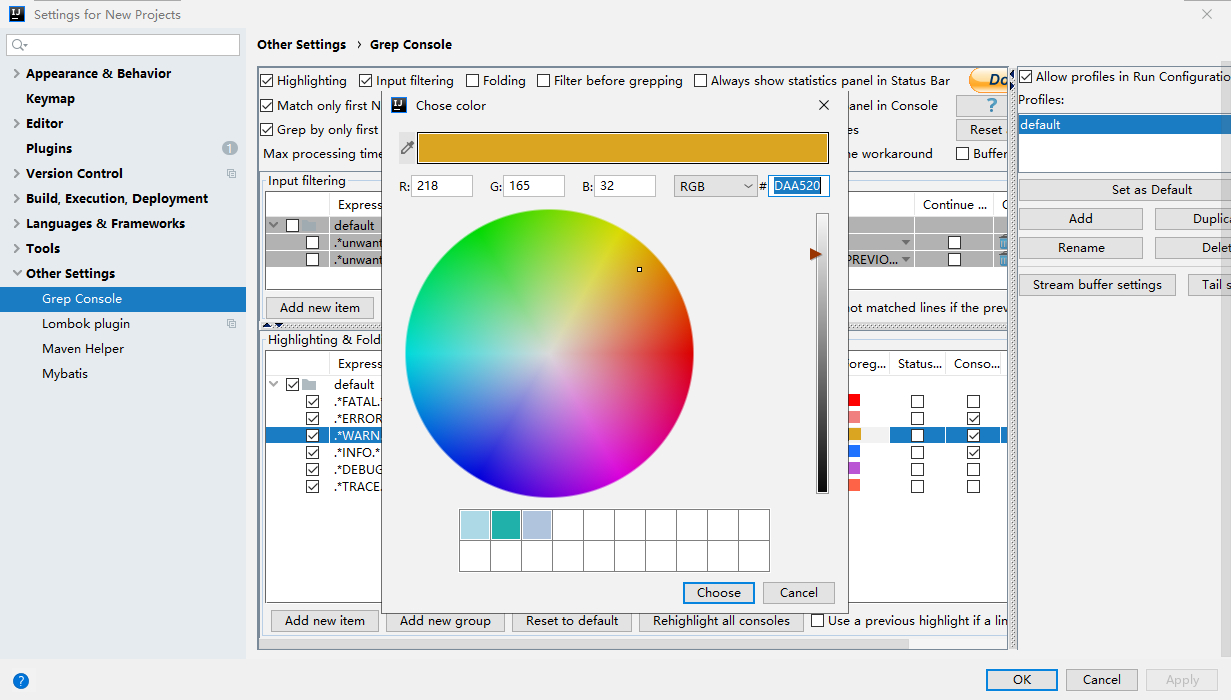Collapse the Other Settings tree node
This screenshot has width=1231, height=700.
[x=16, y=274]
